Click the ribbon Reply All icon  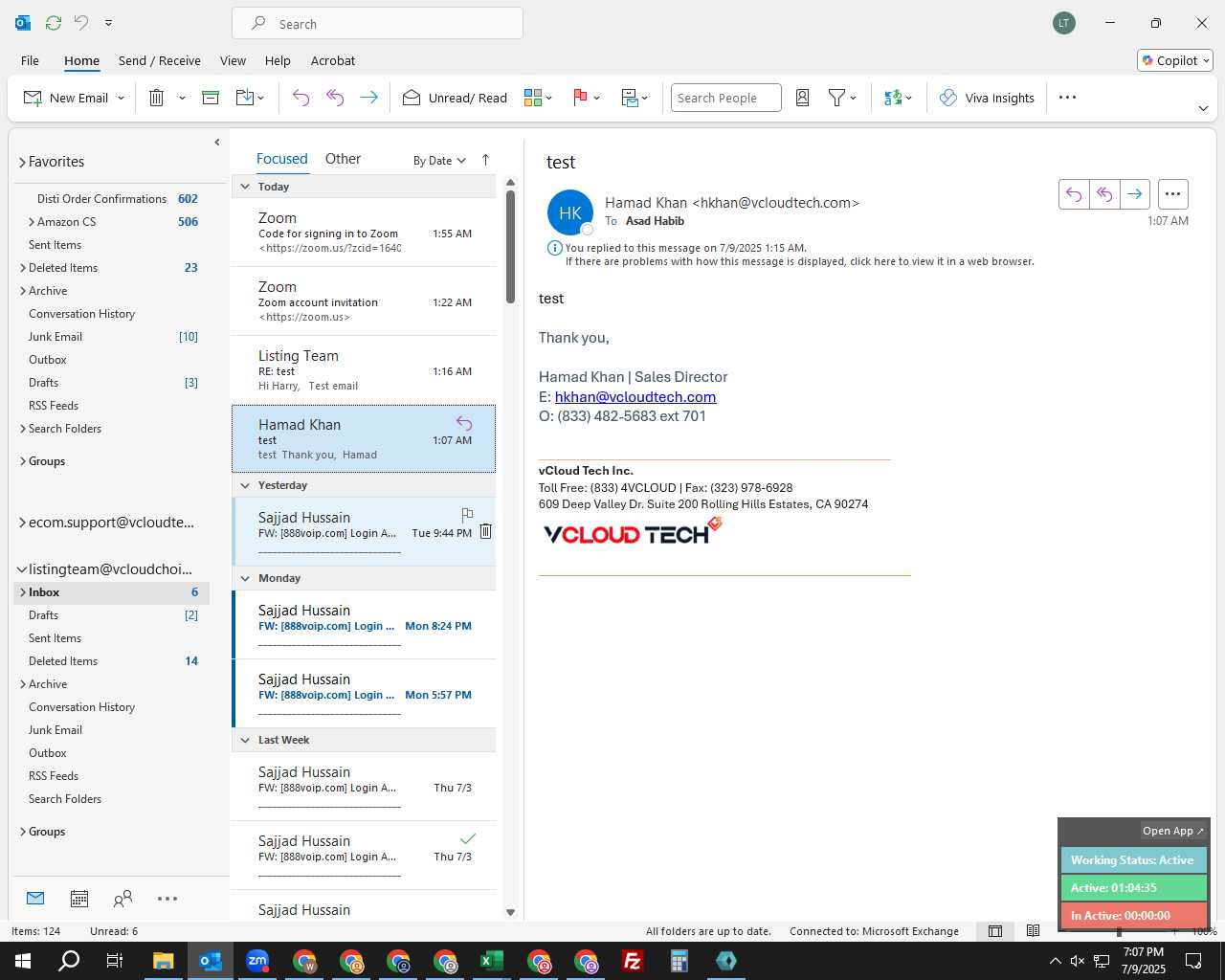[x=335, y=98]
